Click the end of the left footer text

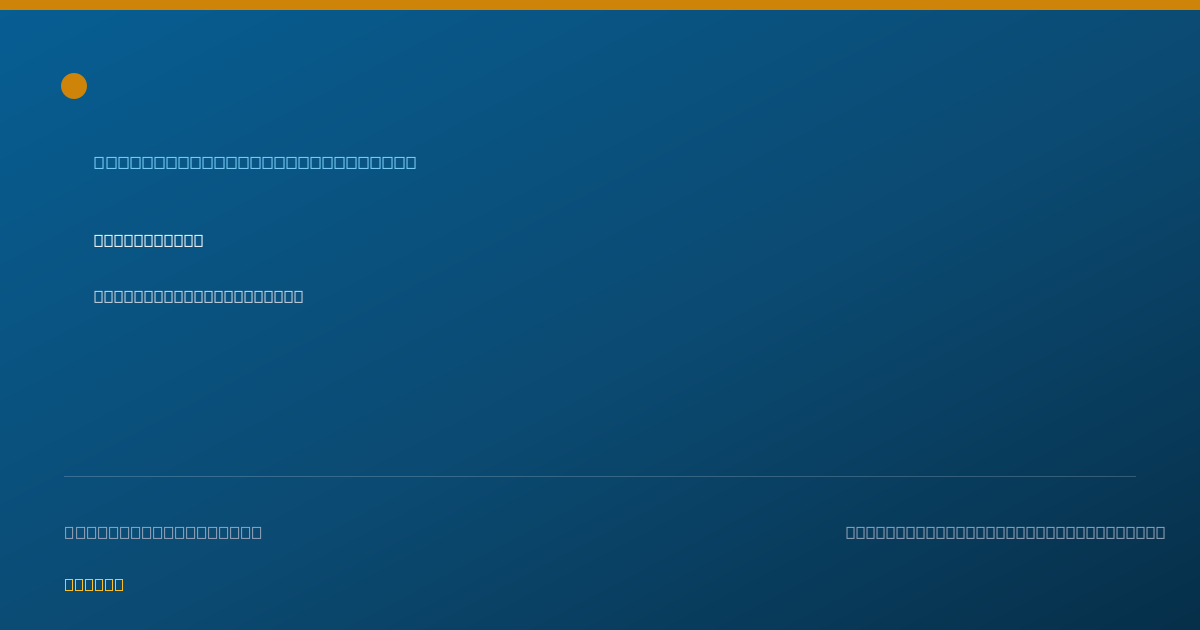click(257, 532)
